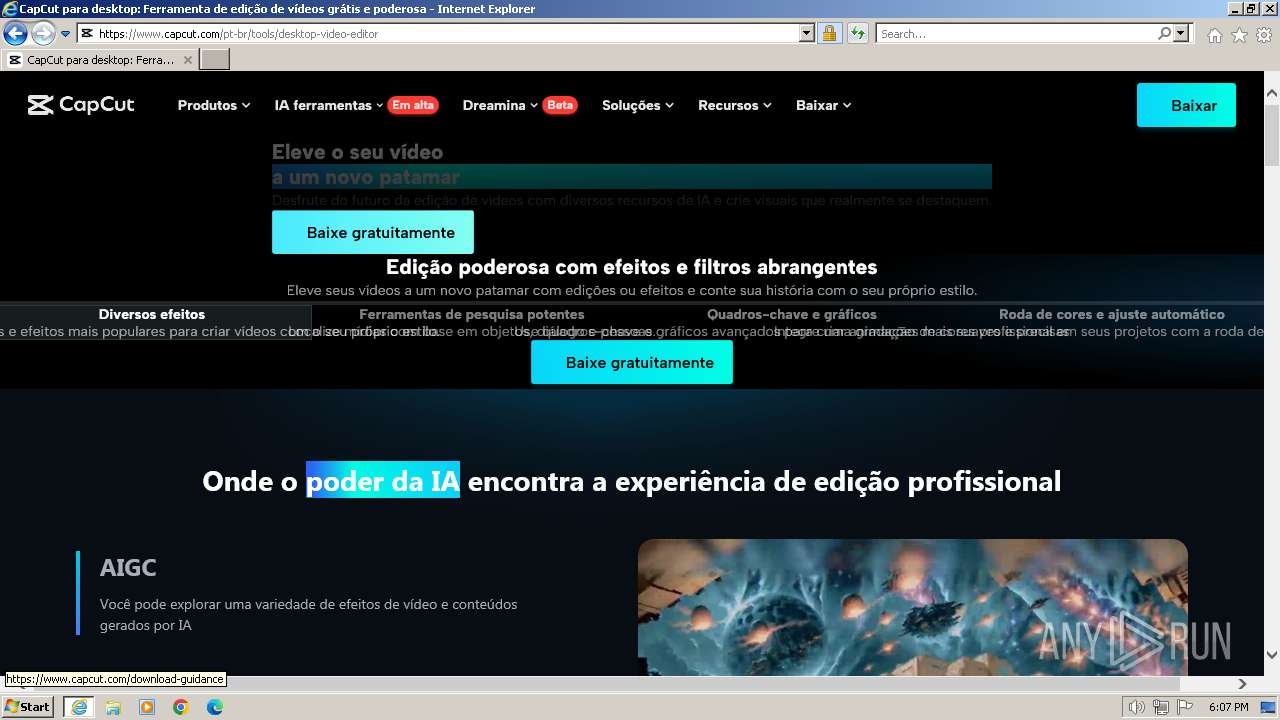Click the Em alta badge

413,105
